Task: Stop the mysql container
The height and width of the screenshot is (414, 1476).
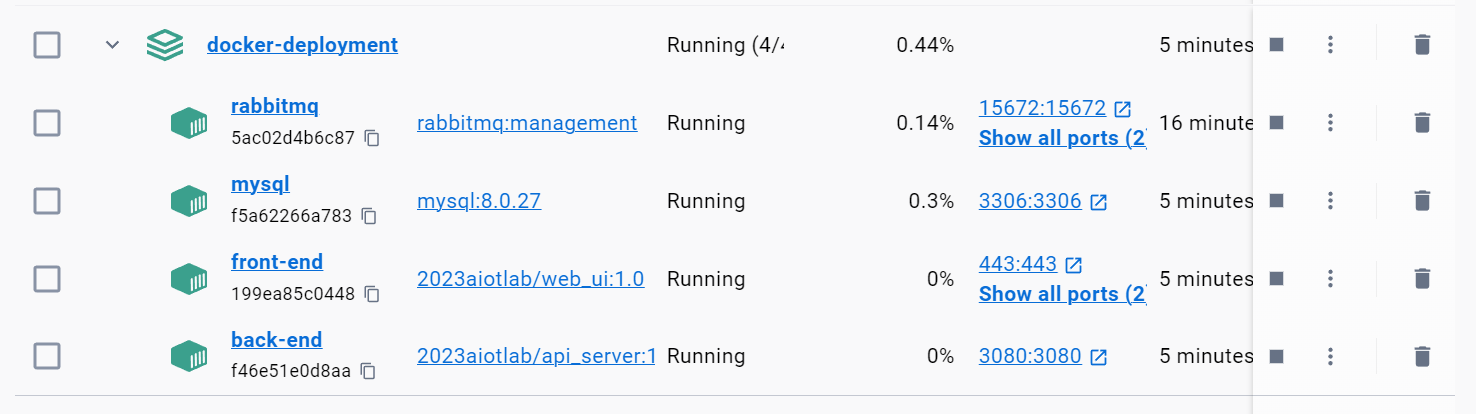Action: (x=1276, y=200)
